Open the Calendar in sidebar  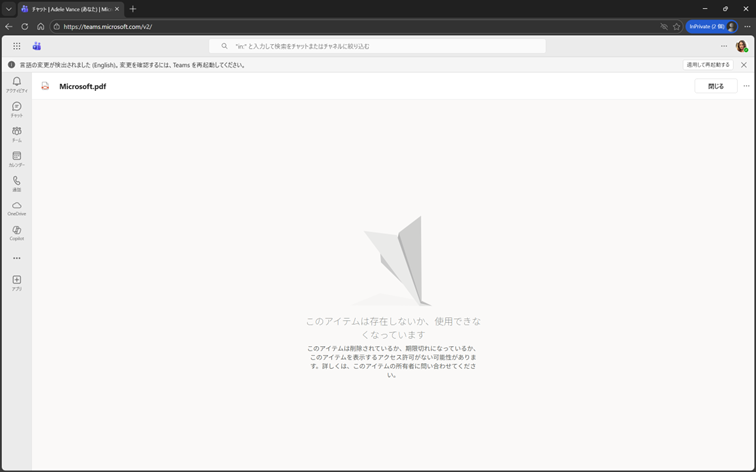coord(17,159)
